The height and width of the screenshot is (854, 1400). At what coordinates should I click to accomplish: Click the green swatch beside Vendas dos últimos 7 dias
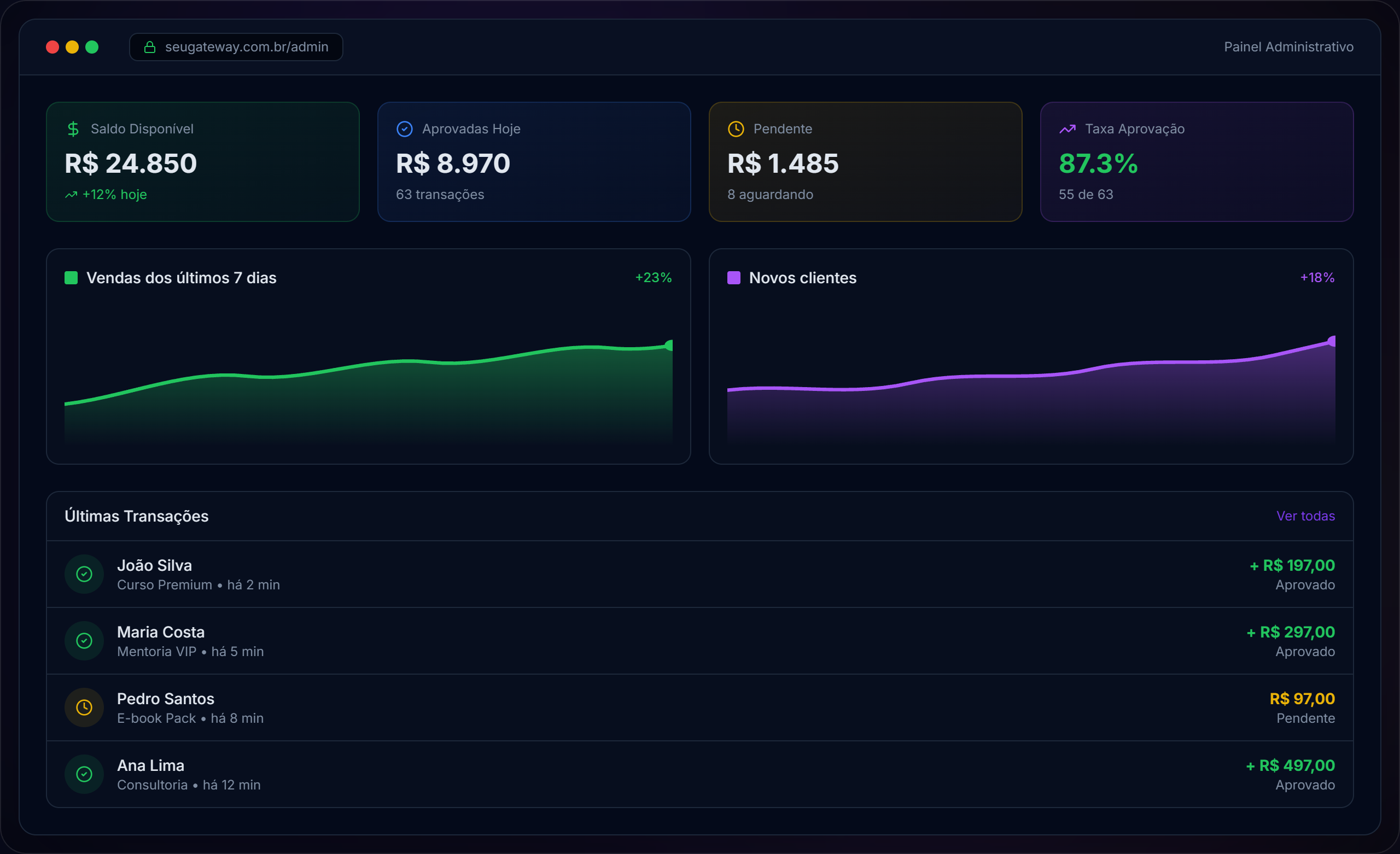coord(71,278)
